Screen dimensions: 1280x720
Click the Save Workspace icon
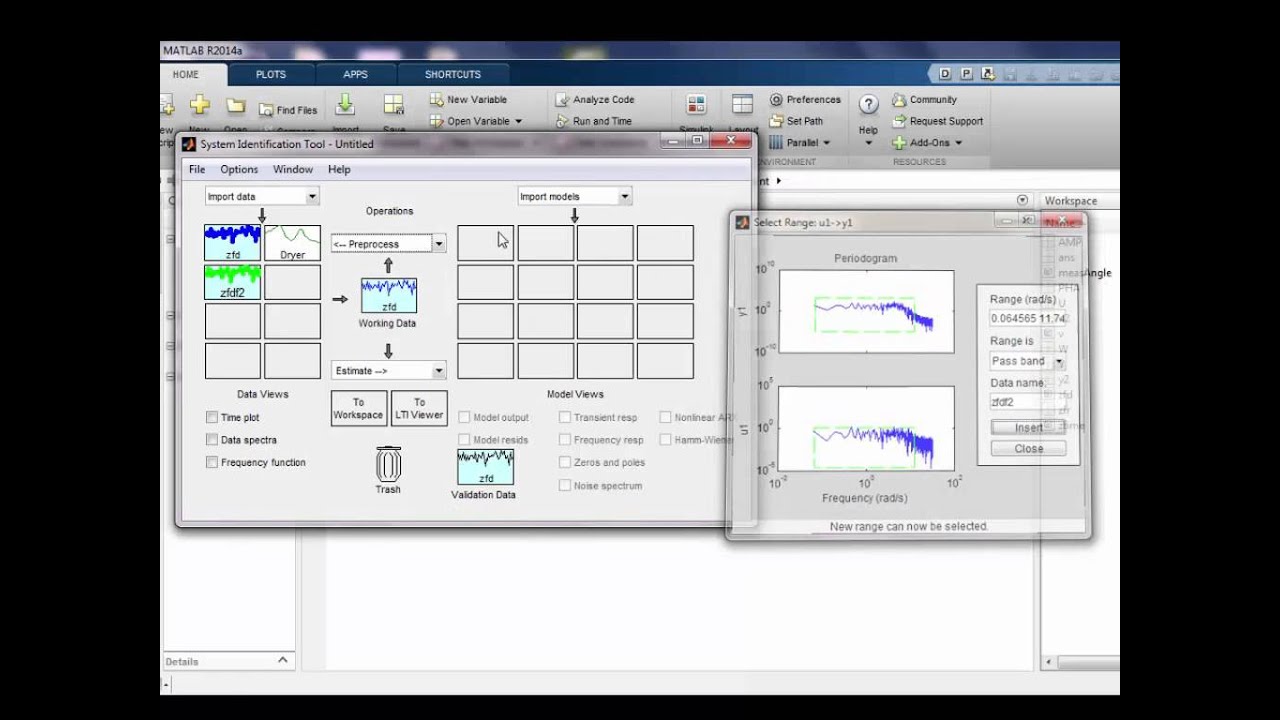[x=394, y=105]
